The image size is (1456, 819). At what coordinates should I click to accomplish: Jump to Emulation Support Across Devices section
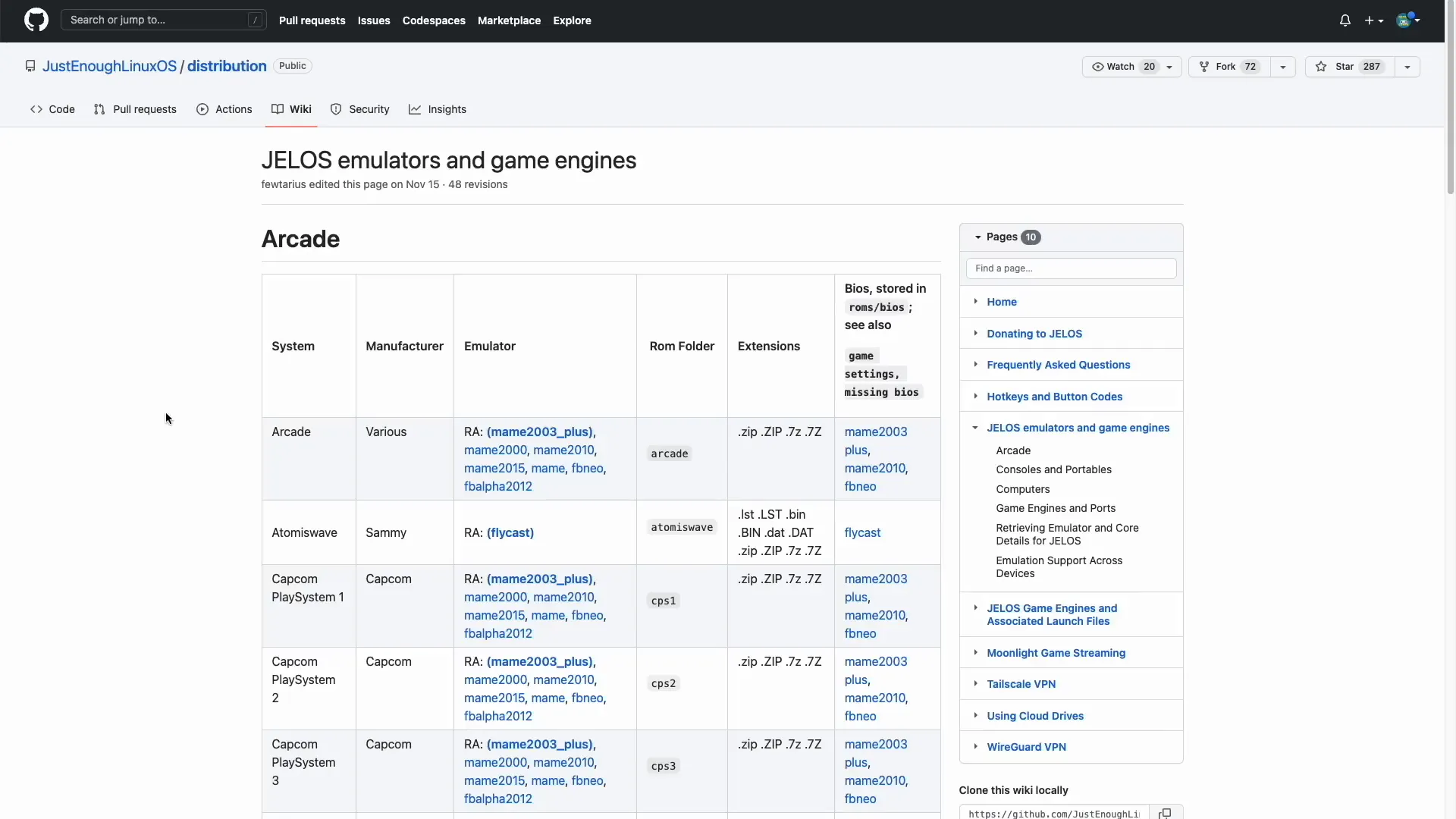(1059, 567)
